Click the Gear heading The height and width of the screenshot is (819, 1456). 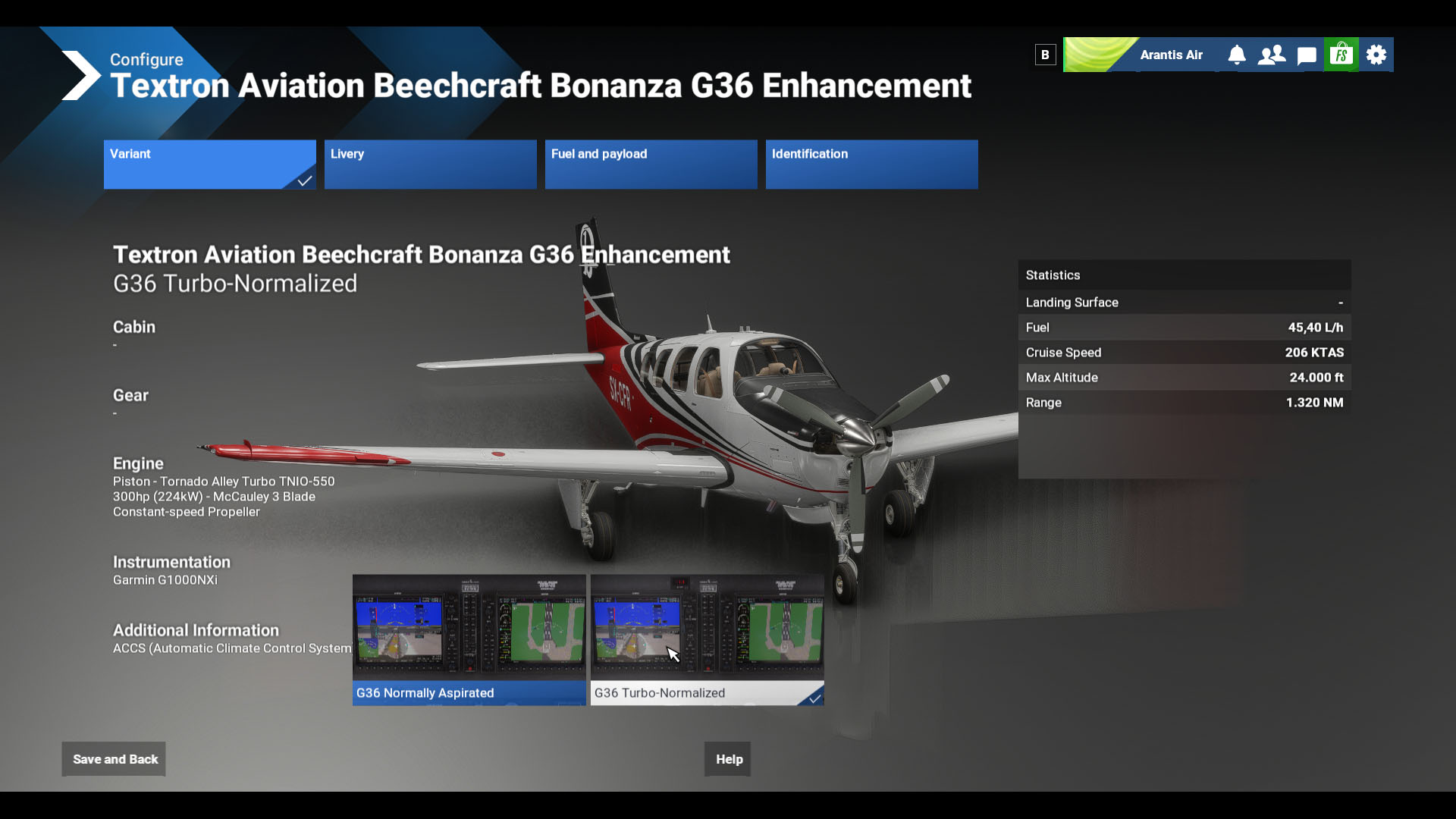point(130,395)
